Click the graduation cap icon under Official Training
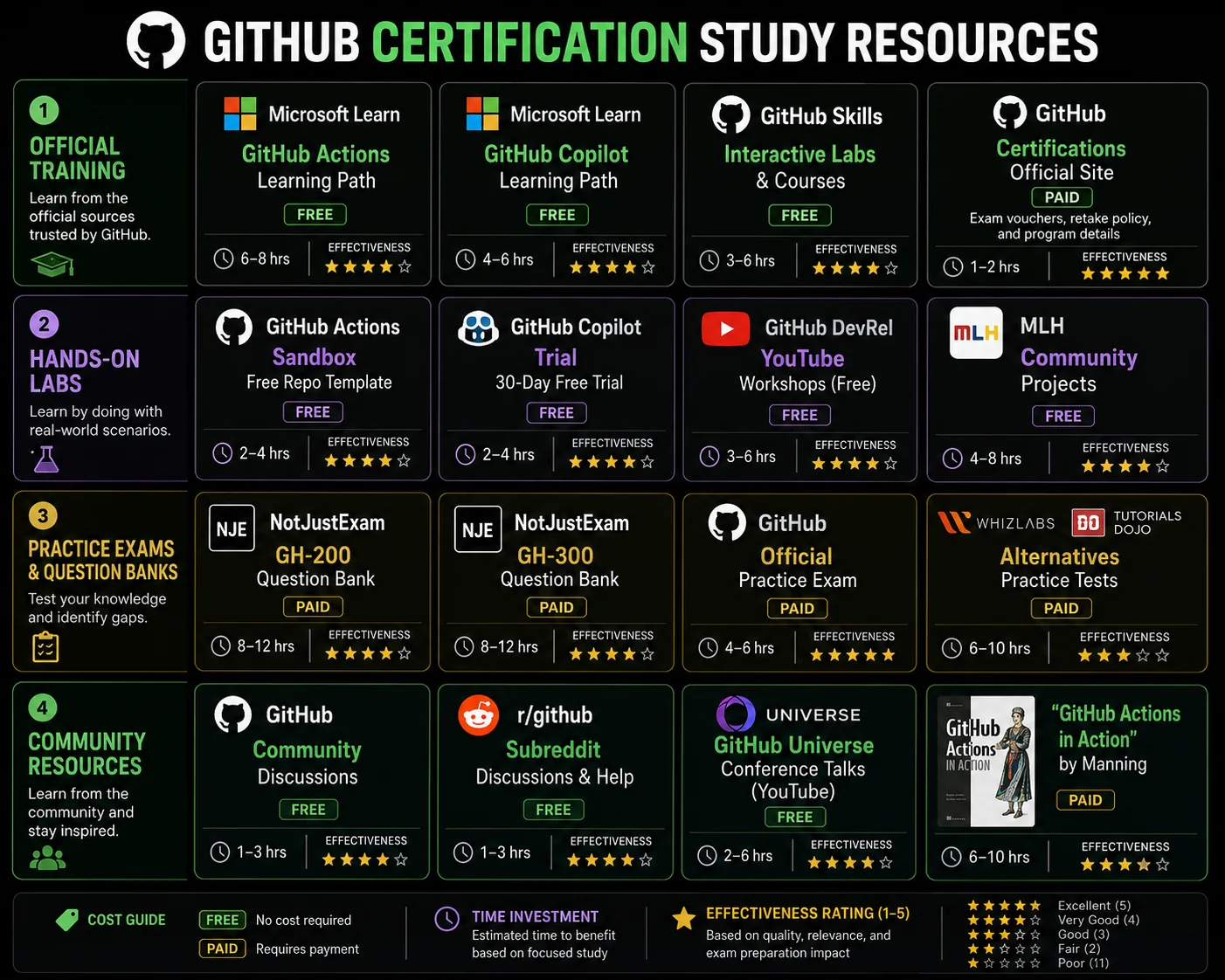The image size is (1225, 980). [52, 264]
